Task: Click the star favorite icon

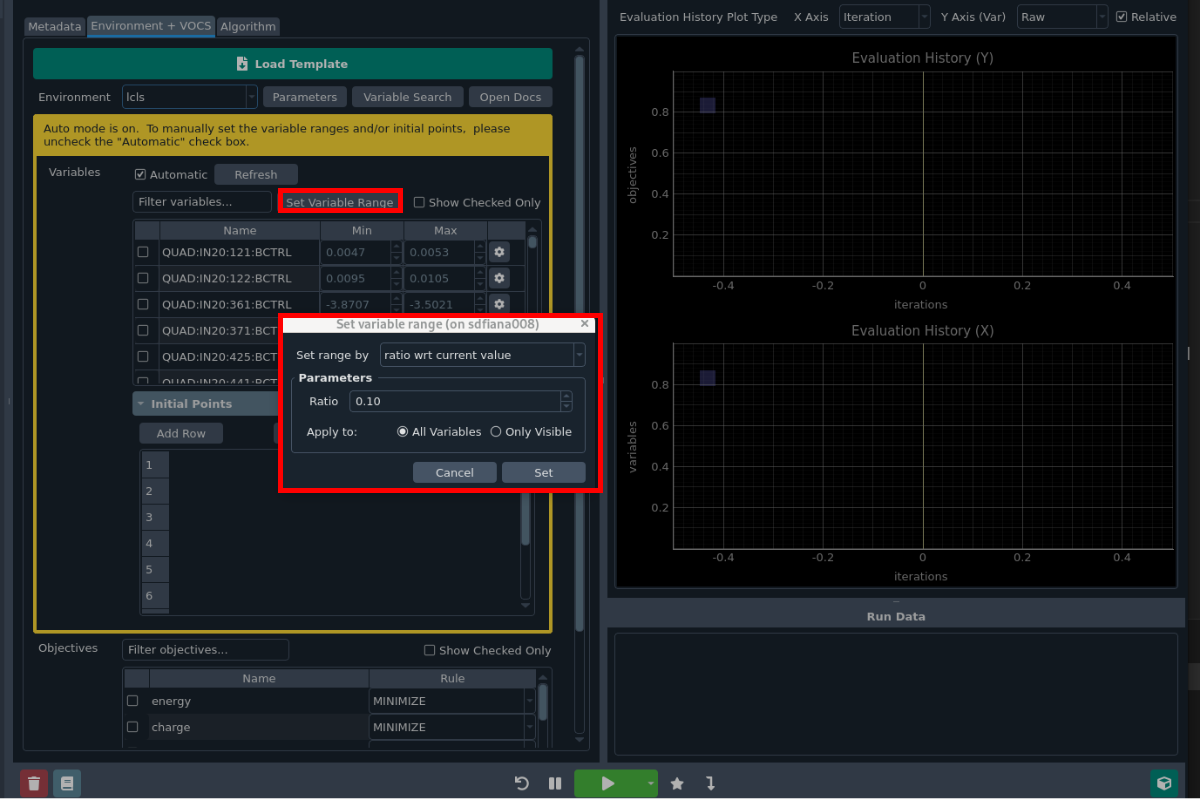Action: pyautogui.click(x=677, y=784)
